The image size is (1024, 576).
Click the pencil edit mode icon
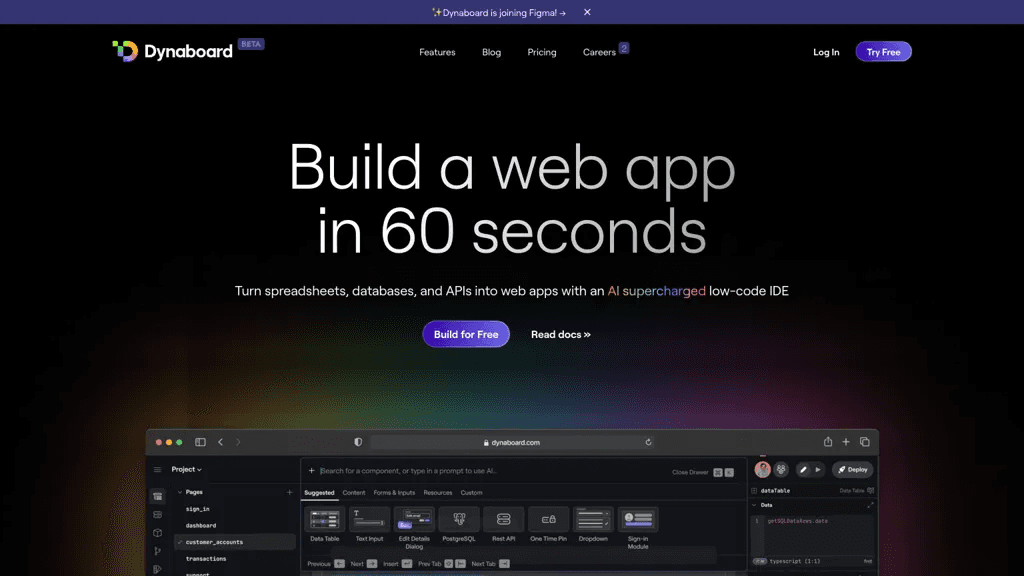coord(803,470)
